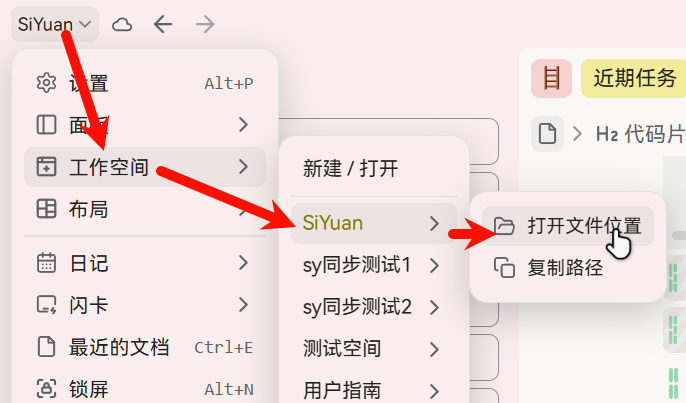Click the lock screen icon beside 锁屏

46,389
